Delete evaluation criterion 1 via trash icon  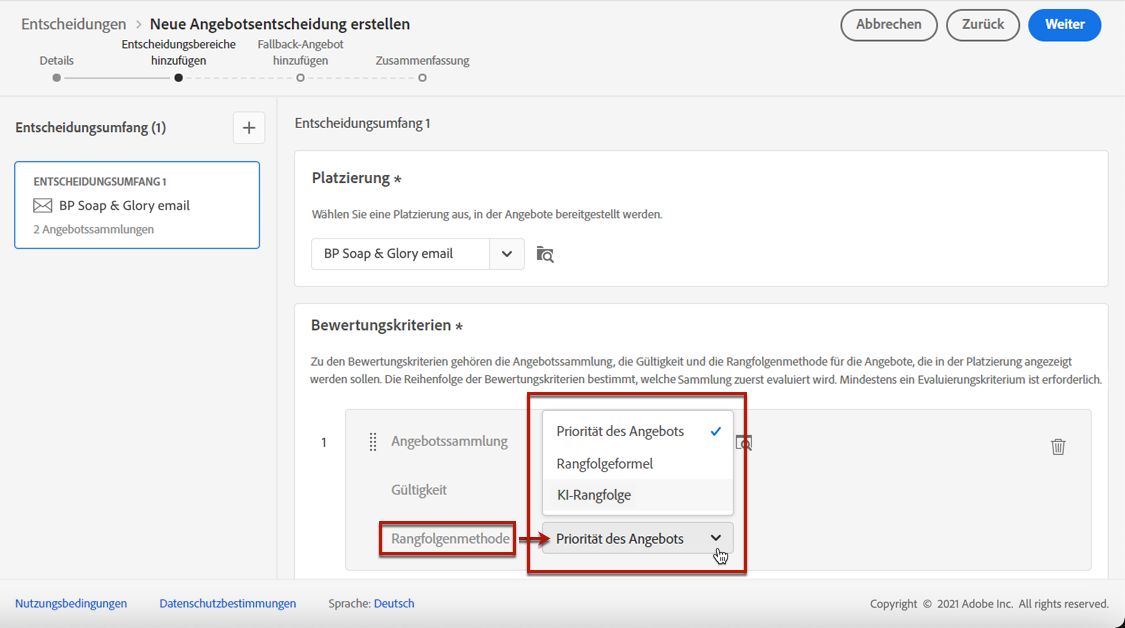pyautogui.click(x=1058, y=446)
